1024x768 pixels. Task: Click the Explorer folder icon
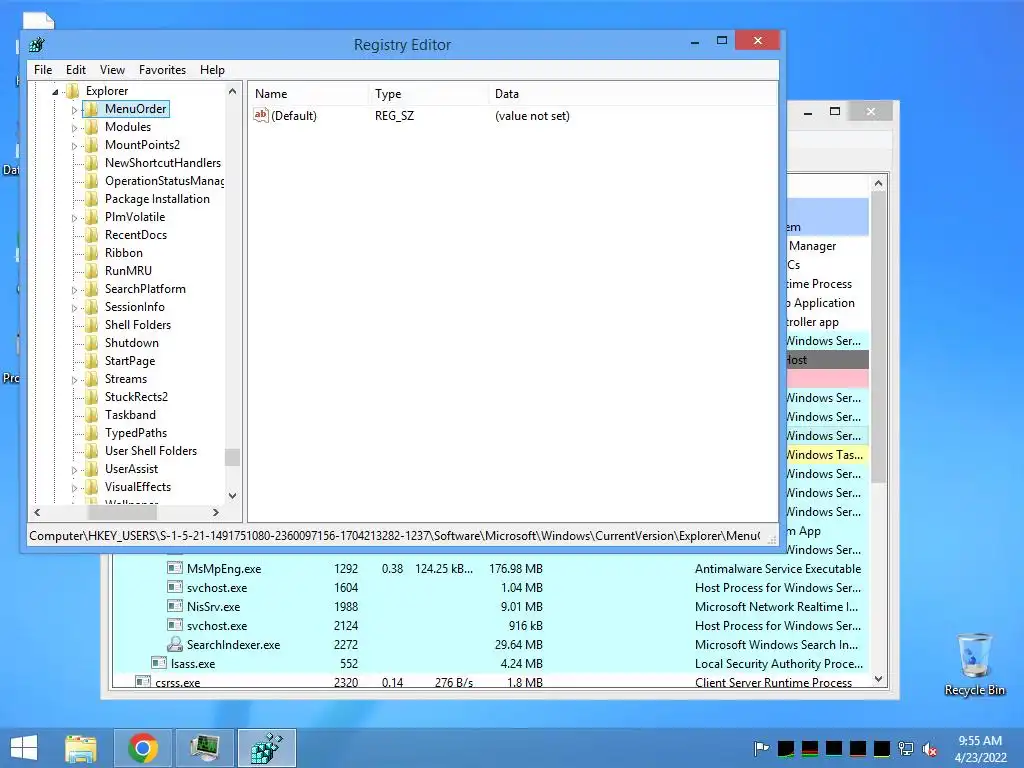click(73, 91)
